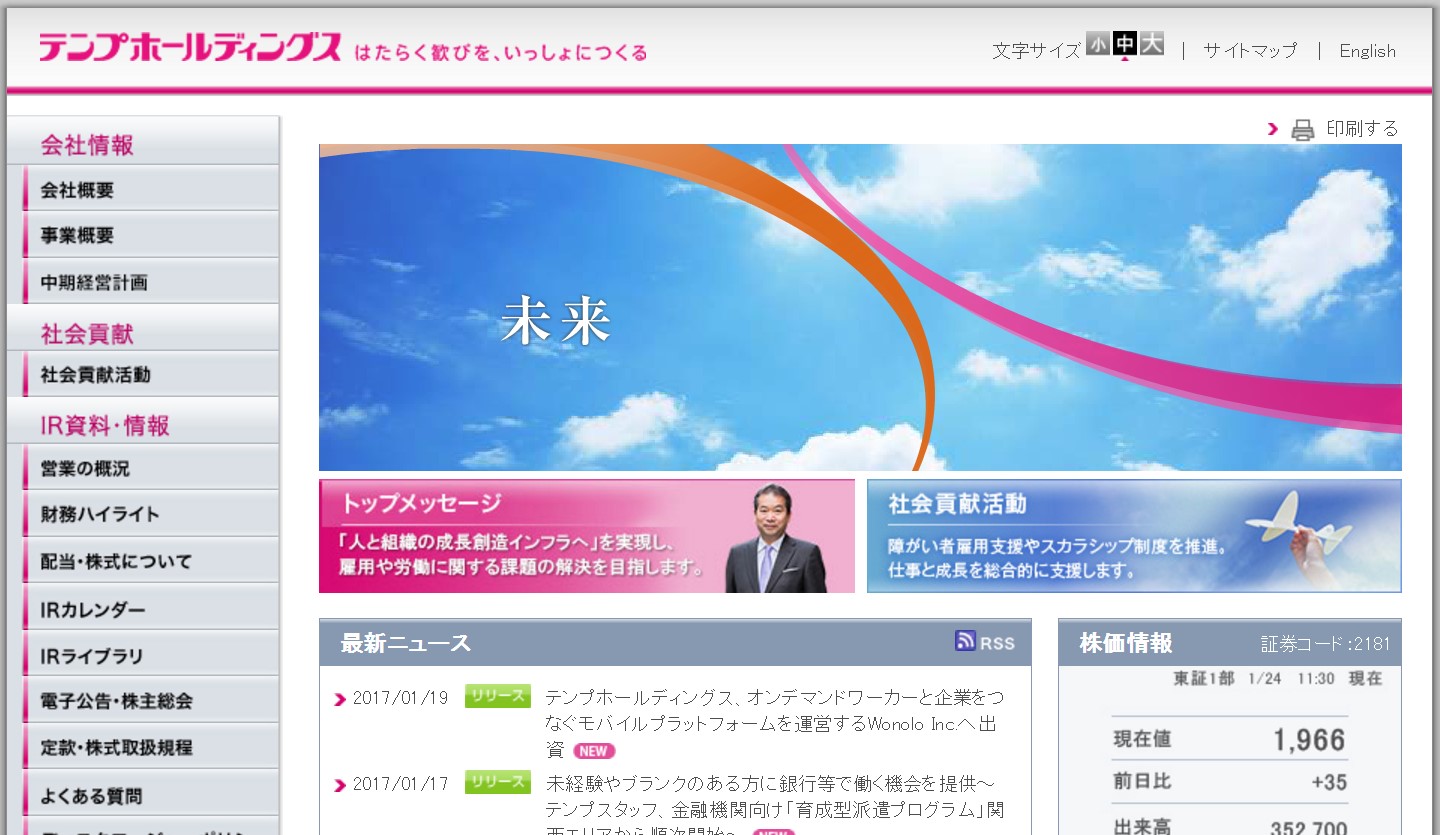
Task: Open 事業概要 in the sidebar
Action: 150,235
